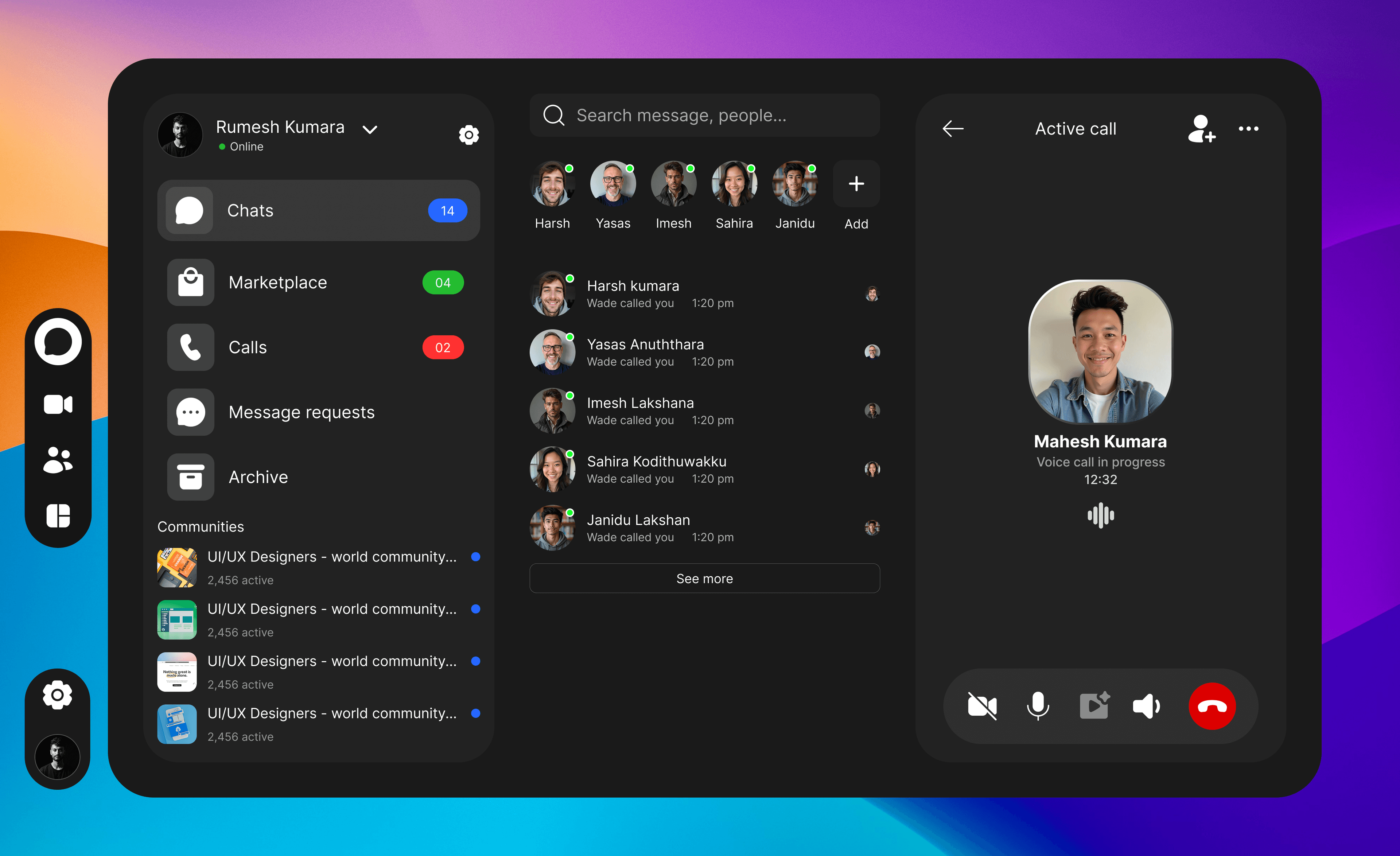
Task: Click small seen-avatar on Sahira Kodithuwakku row
Action: [872, 469]
